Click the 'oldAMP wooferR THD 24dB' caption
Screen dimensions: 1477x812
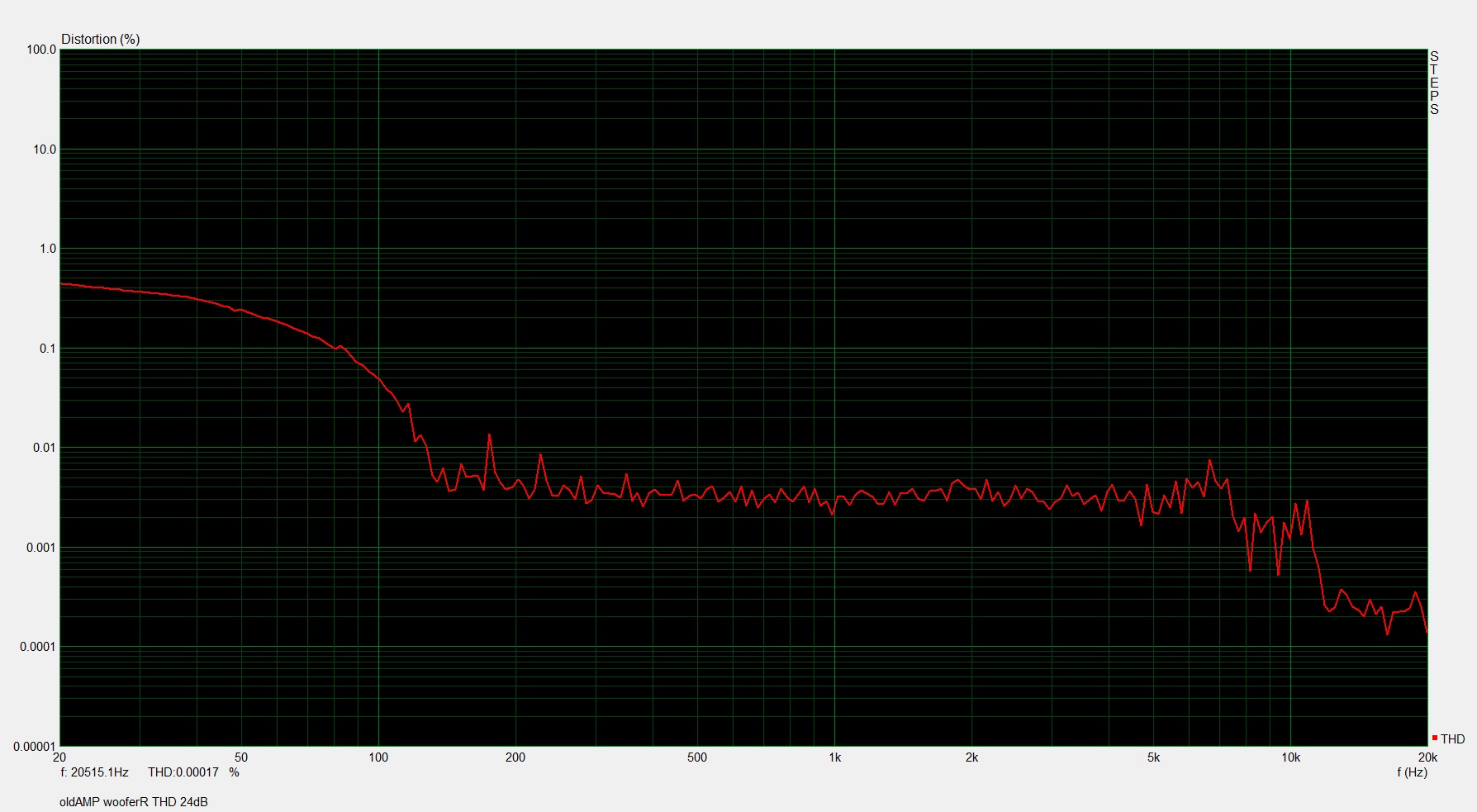pos(134,802)
